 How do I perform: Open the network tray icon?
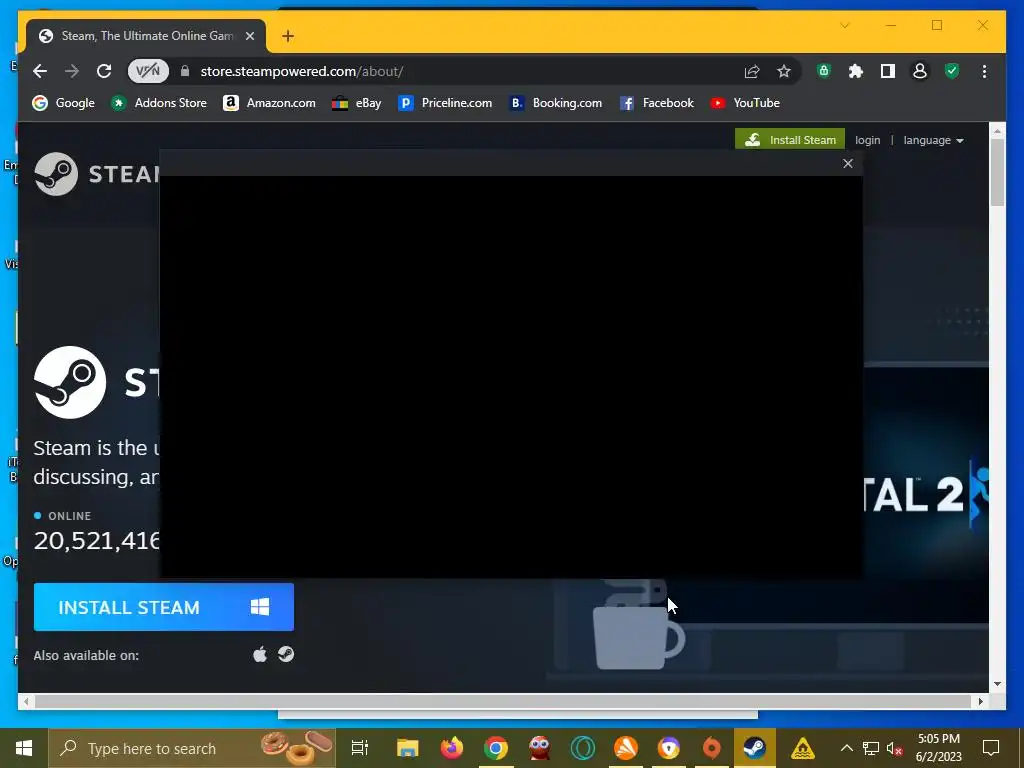871,748
